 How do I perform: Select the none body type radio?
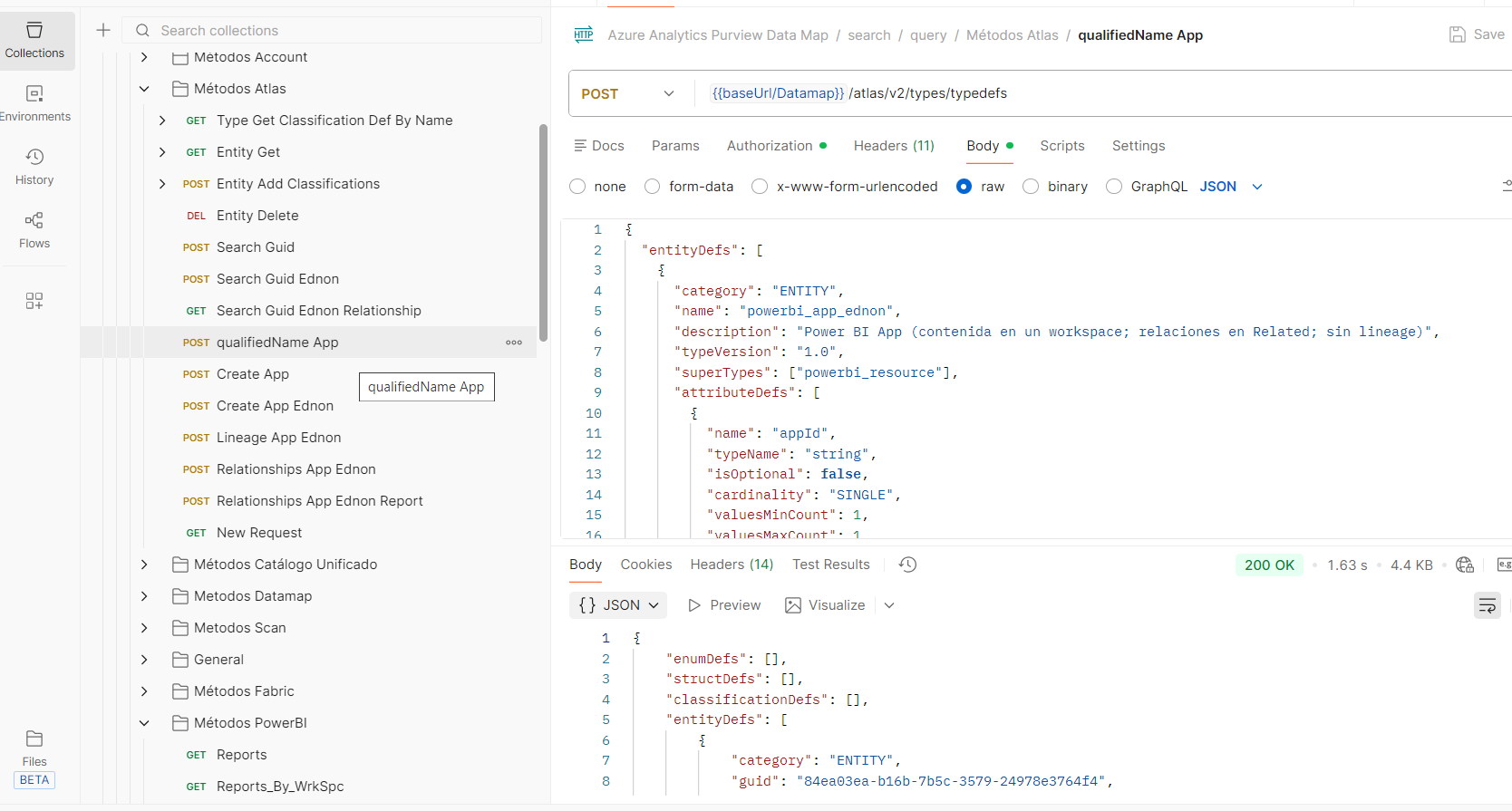[x=577, y=187]
